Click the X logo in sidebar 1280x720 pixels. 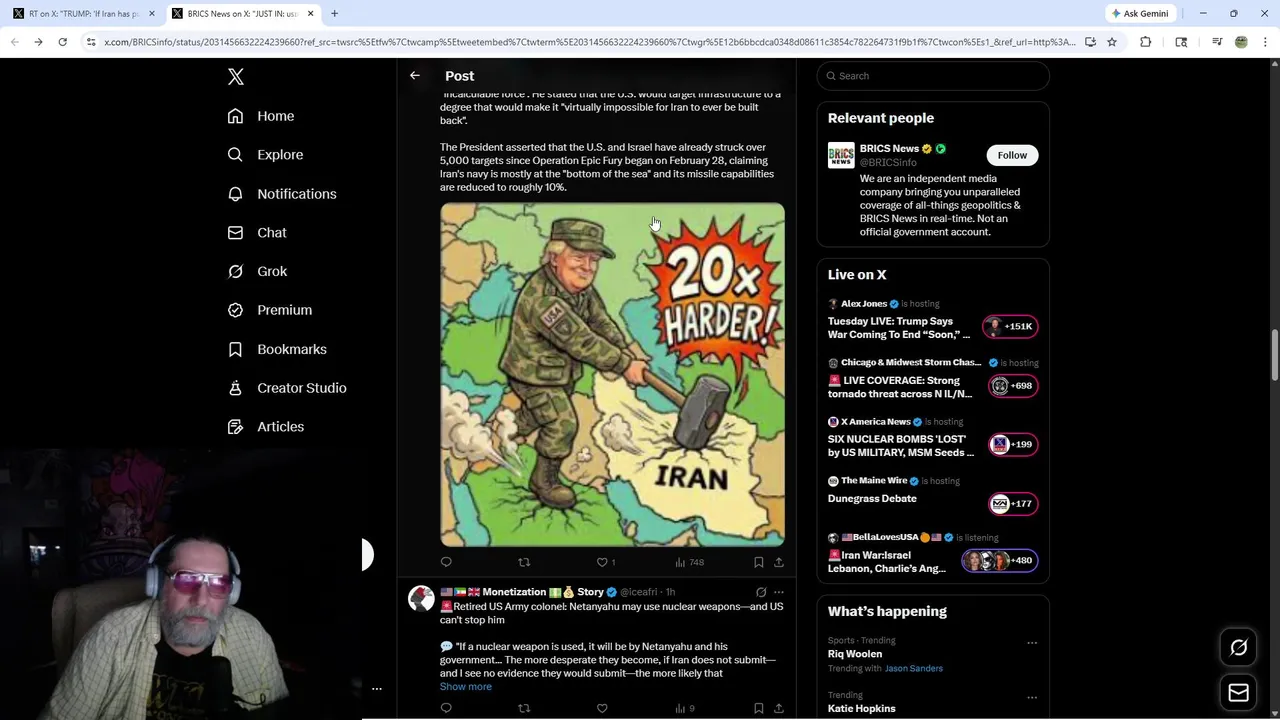pos(236,77)
